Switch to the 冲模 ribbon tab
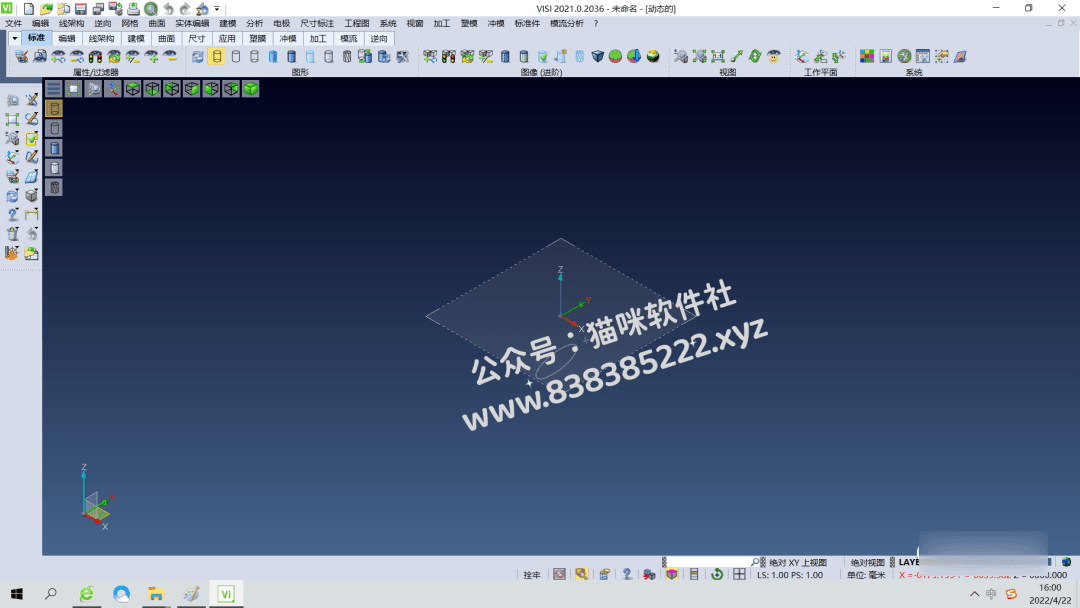Viewport: 1080px width, 608px height. tap(288, 39)
